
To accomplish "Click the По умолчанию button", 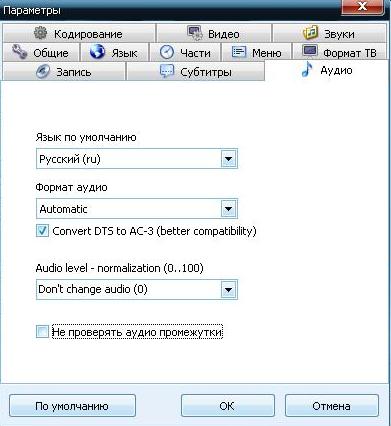I will click(72, 406).
